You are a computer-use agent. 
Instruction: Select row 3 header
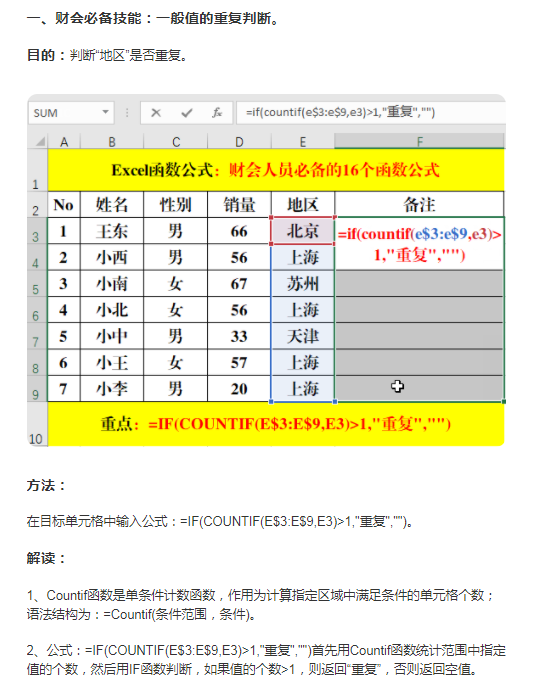pos(37,231)
